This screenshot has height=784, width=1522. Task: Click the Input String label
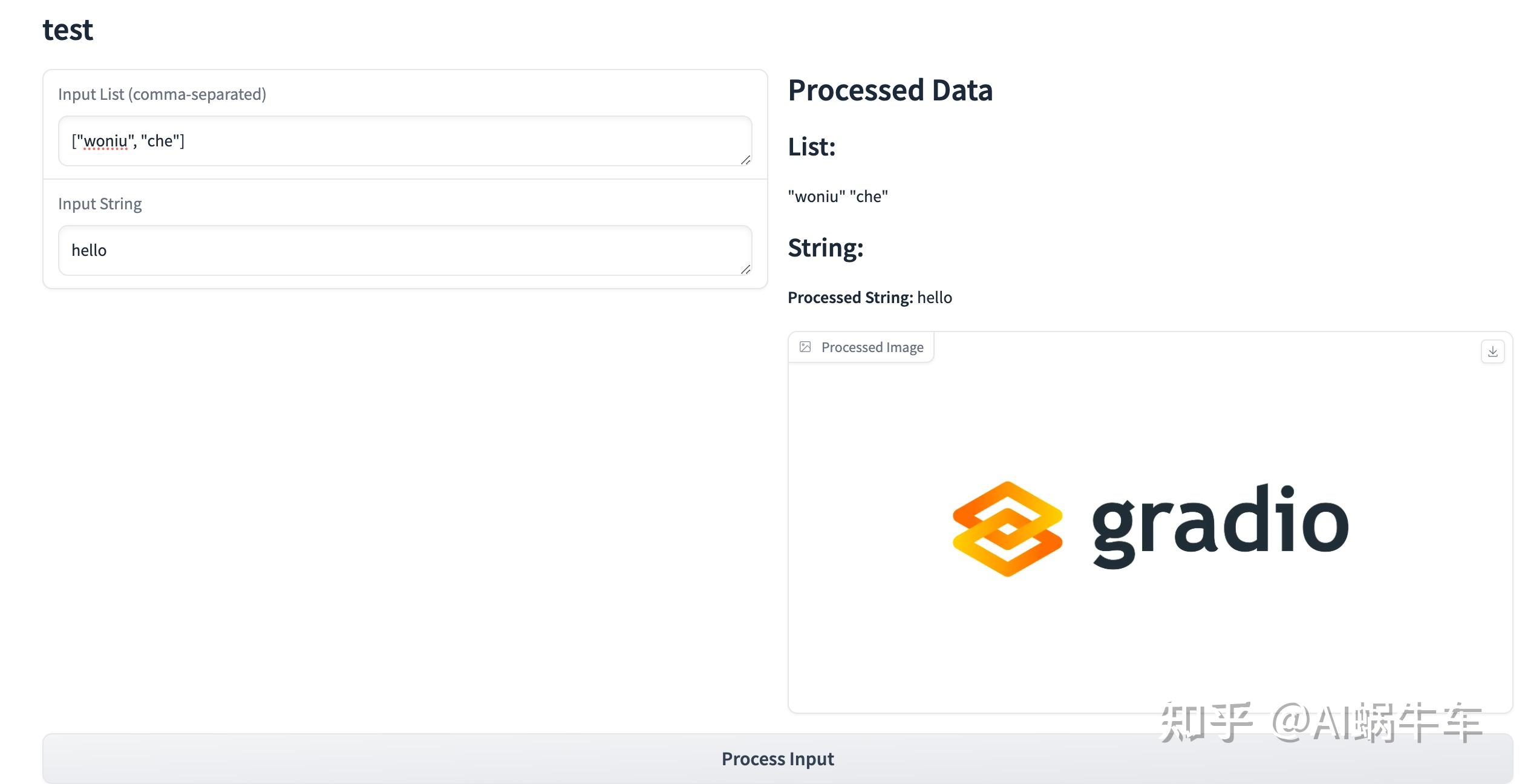(x=100, y=204)
